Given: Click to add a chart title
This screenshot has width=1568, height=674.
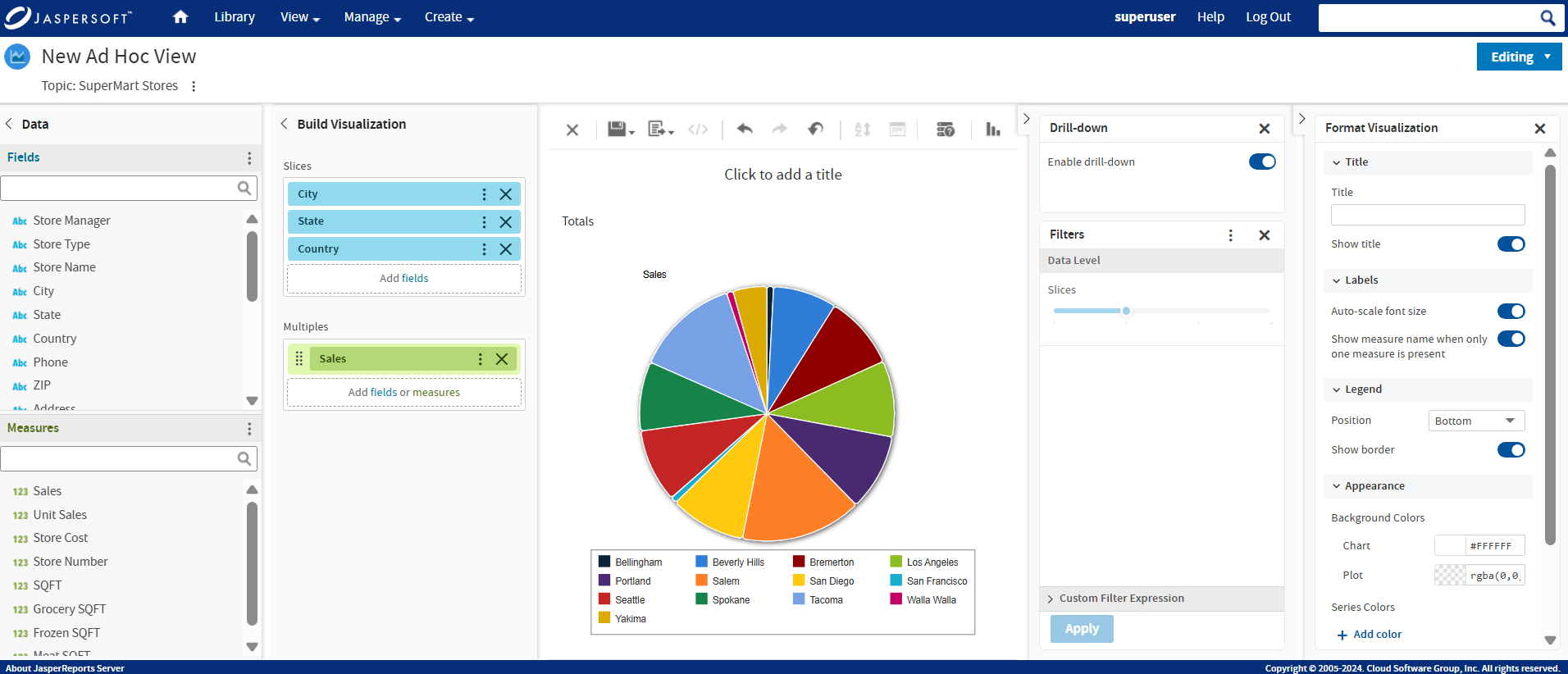Looking at the screenshot, I should (x=783, y=175).
